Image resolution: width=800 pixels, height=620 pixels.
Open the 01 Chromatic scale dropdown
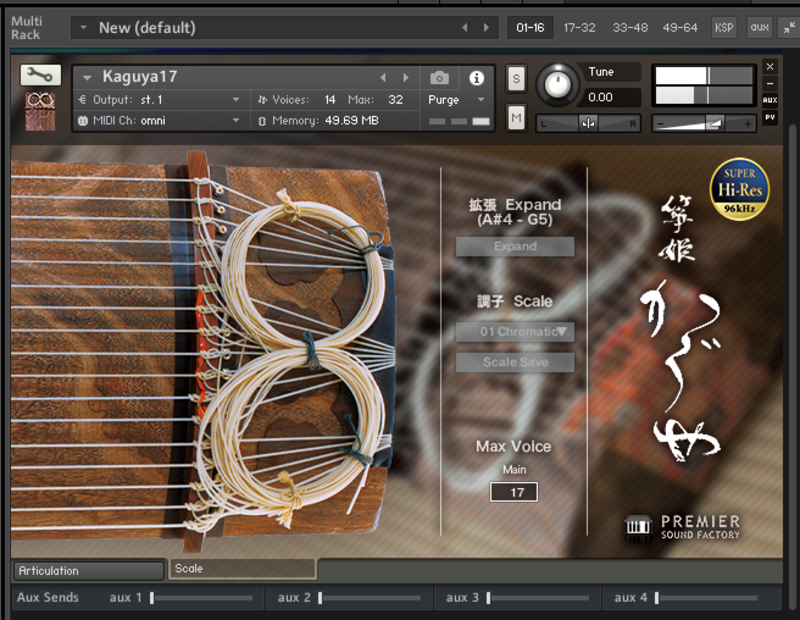click(x=515, y=332)
